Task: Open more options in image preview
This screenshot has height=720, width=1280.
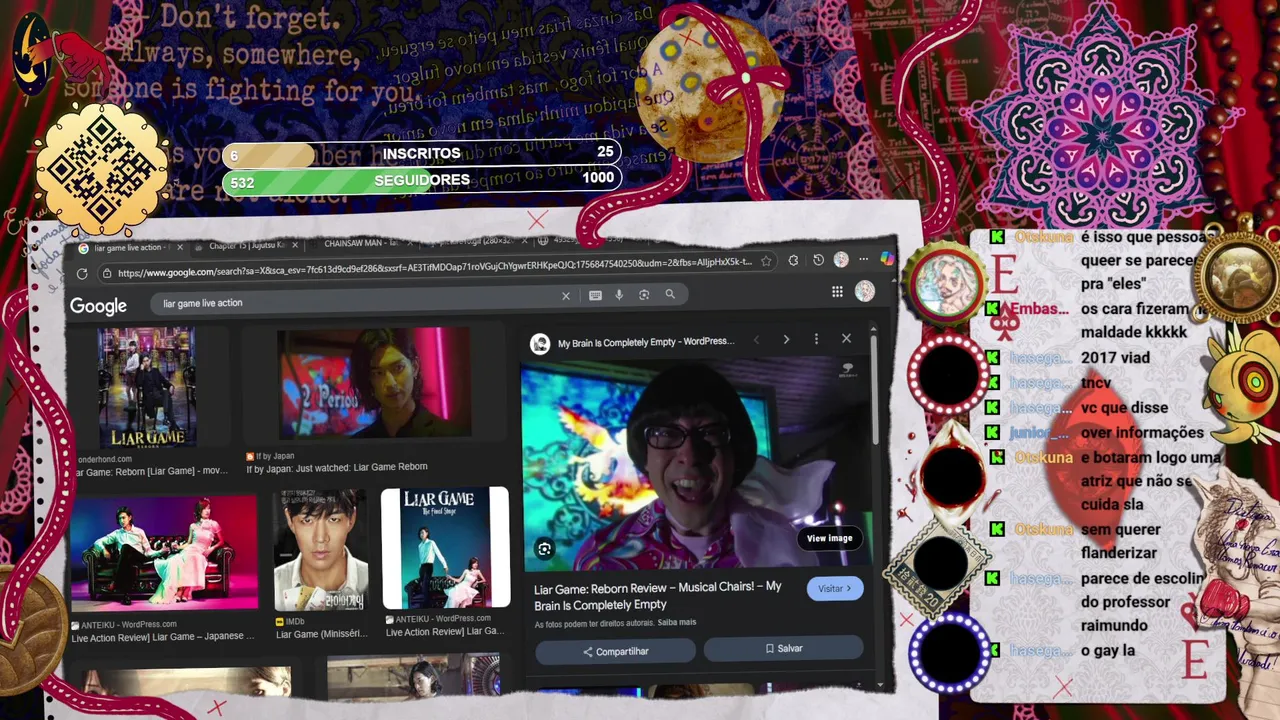Action: tap(816, 339)
